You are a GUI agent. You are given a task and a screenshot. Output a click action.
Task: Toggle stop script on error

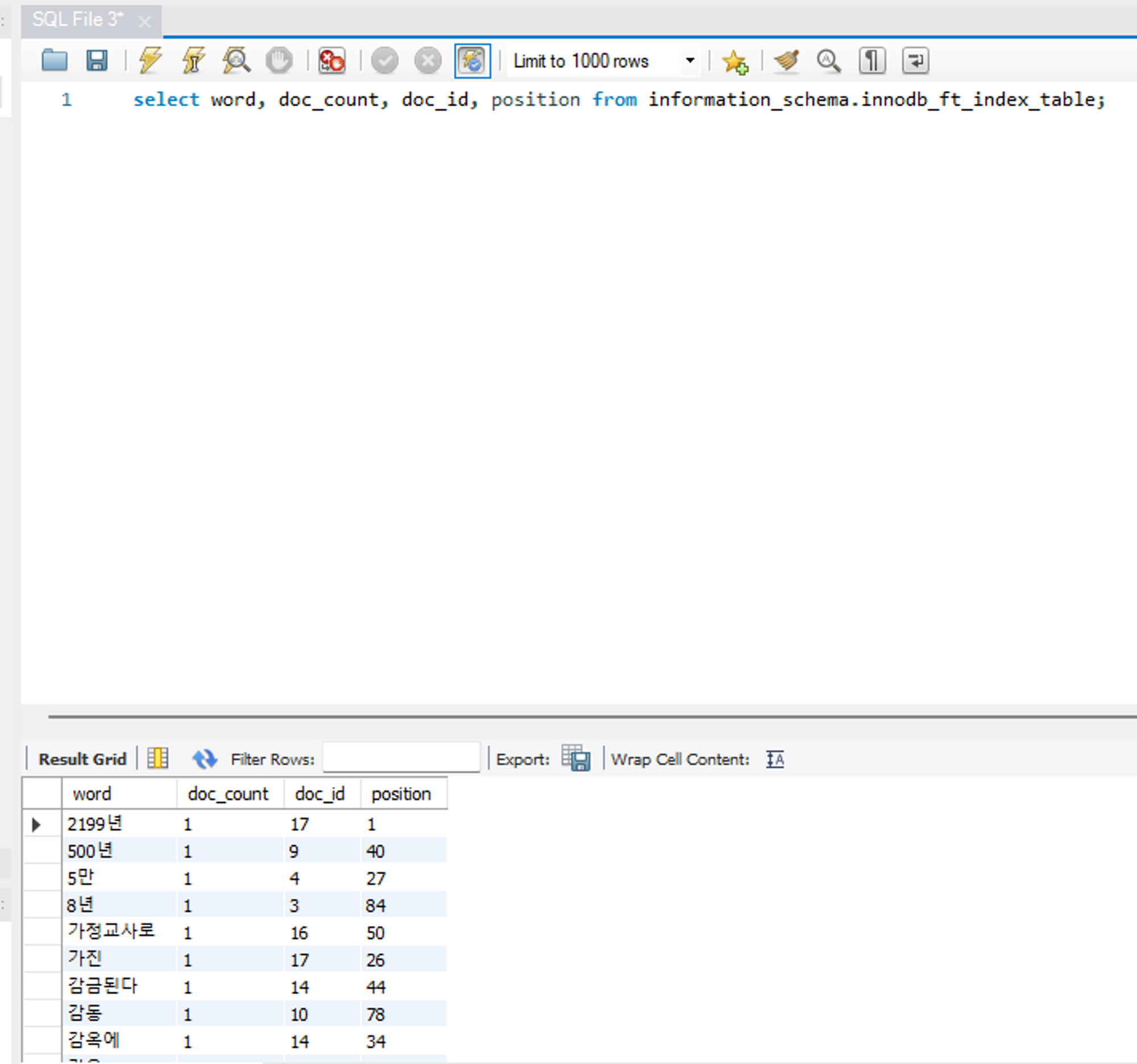[333, 60]
